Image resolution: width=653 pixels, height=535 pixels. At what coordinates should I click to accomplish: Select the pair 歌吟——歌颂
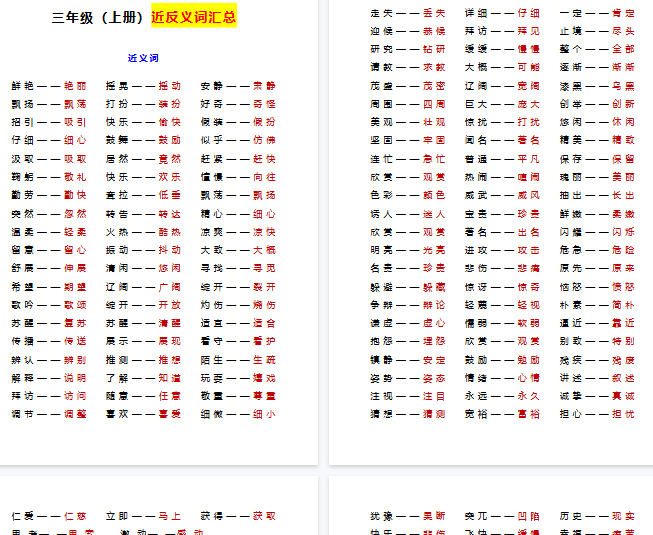point(49,305)
